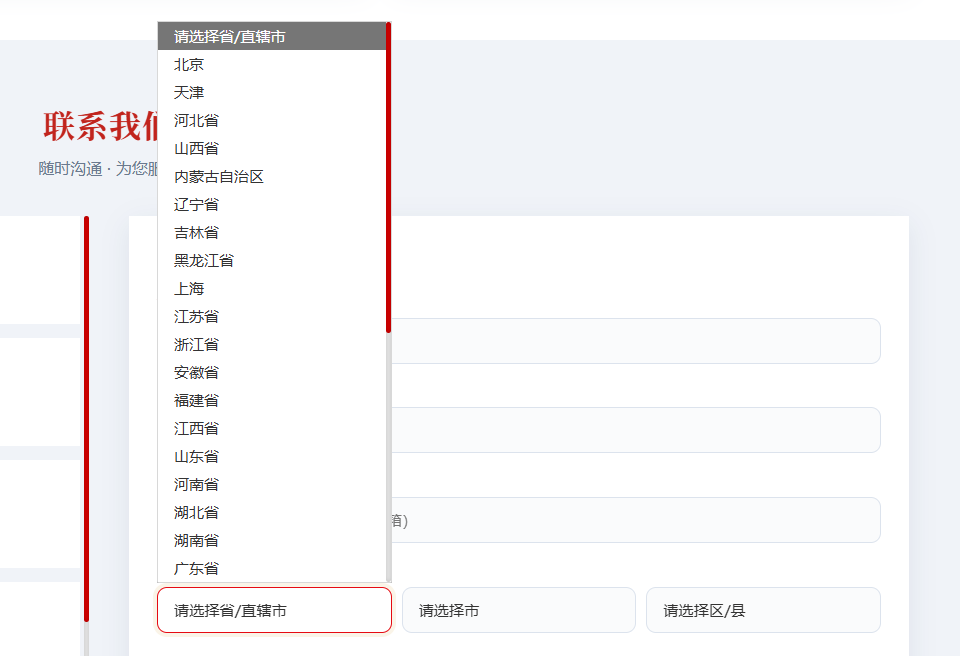The image size is (960, 656).
Task: Choose 河南省 from the list
Action: (x=272, y=485)
